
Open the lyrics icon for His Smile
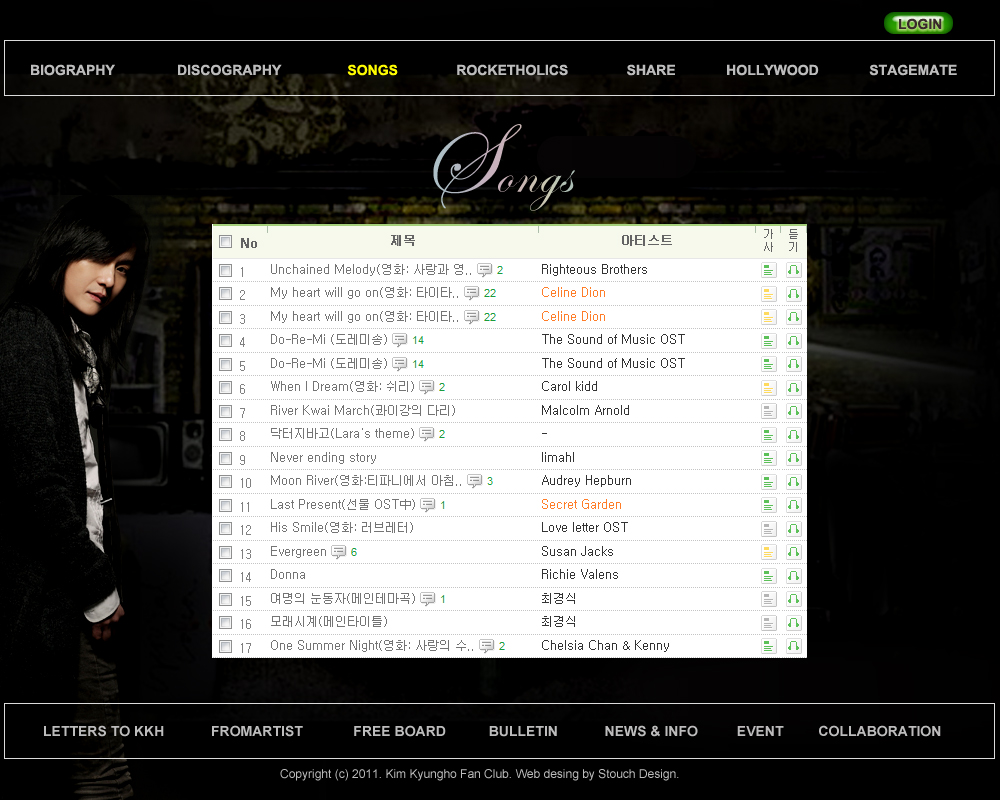pos(768,529)
